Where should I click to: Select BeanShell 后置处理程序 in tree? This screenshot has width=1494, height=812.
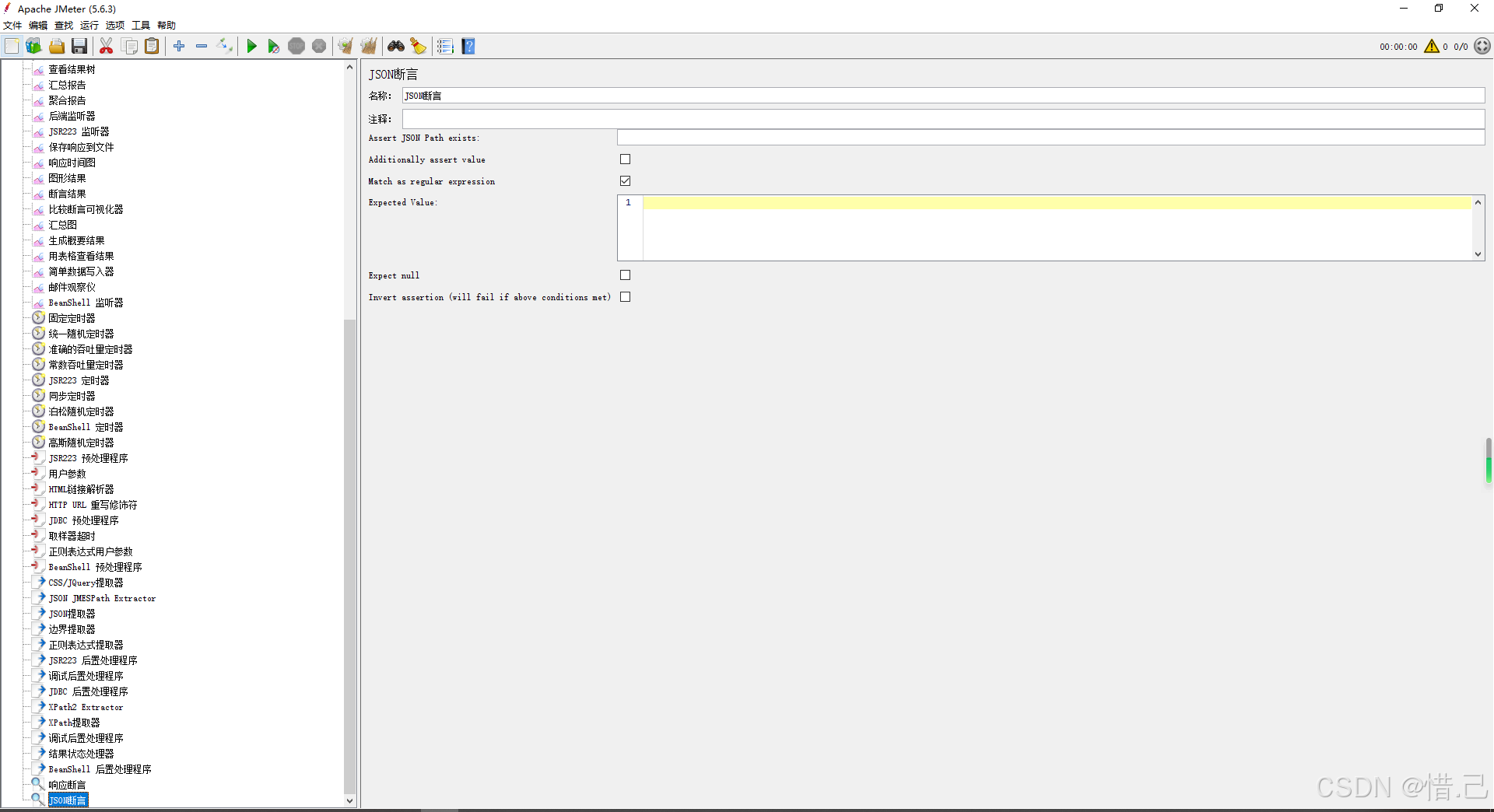click(x=100, y=769)
